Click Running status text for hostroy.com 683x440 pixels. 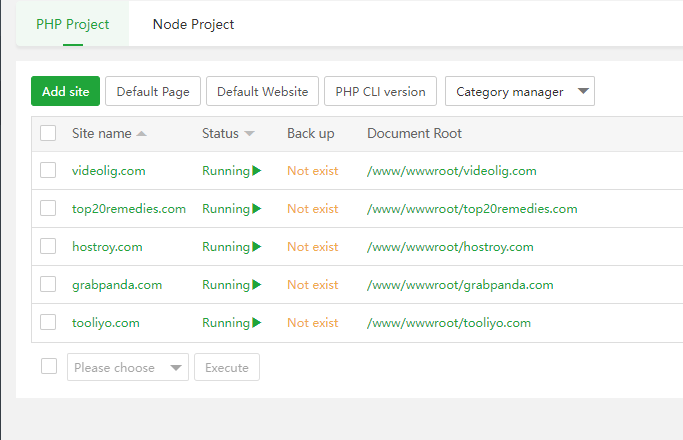[x=226, y=247]
